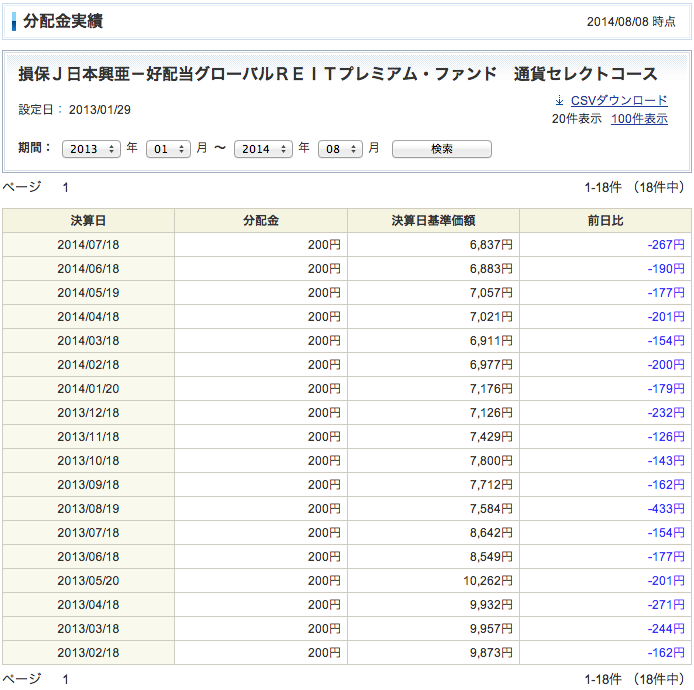Click the 分配金実績 heading

(x=63, y=21)
